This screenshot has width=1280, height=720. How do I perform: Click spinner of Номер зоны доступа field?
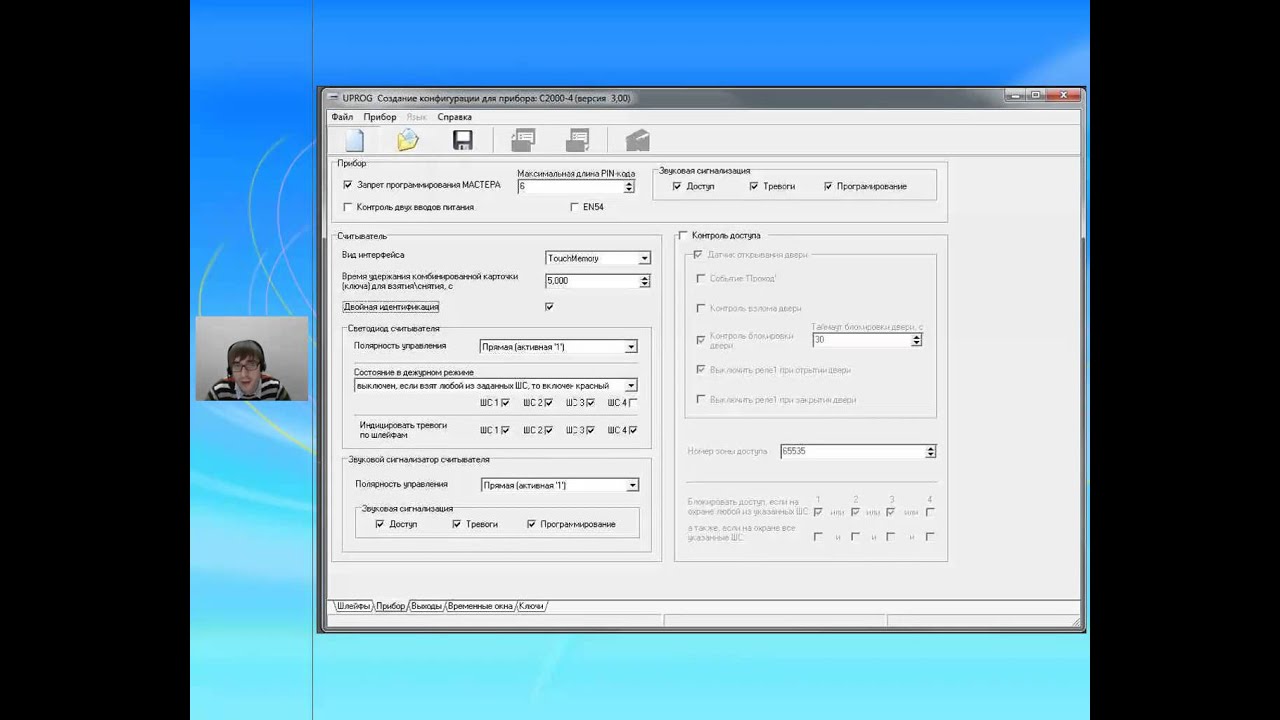(931, 452)
